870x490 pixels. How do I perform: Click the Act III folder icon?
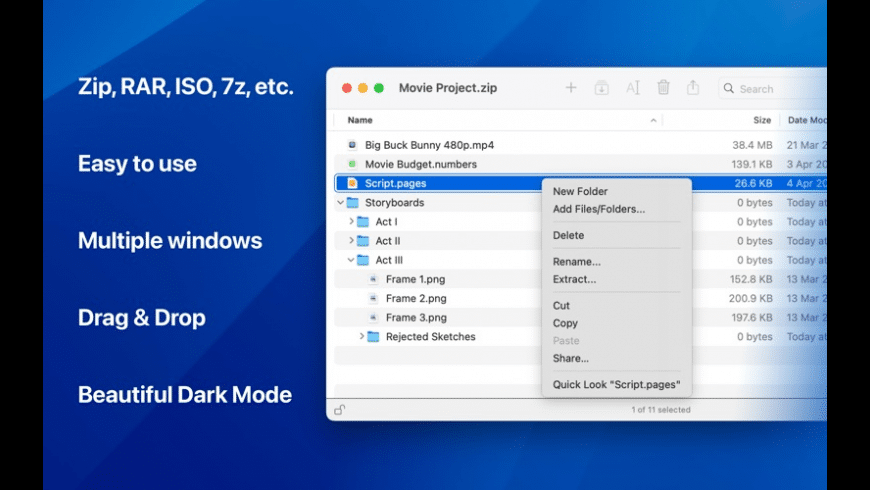pos(363,260)
